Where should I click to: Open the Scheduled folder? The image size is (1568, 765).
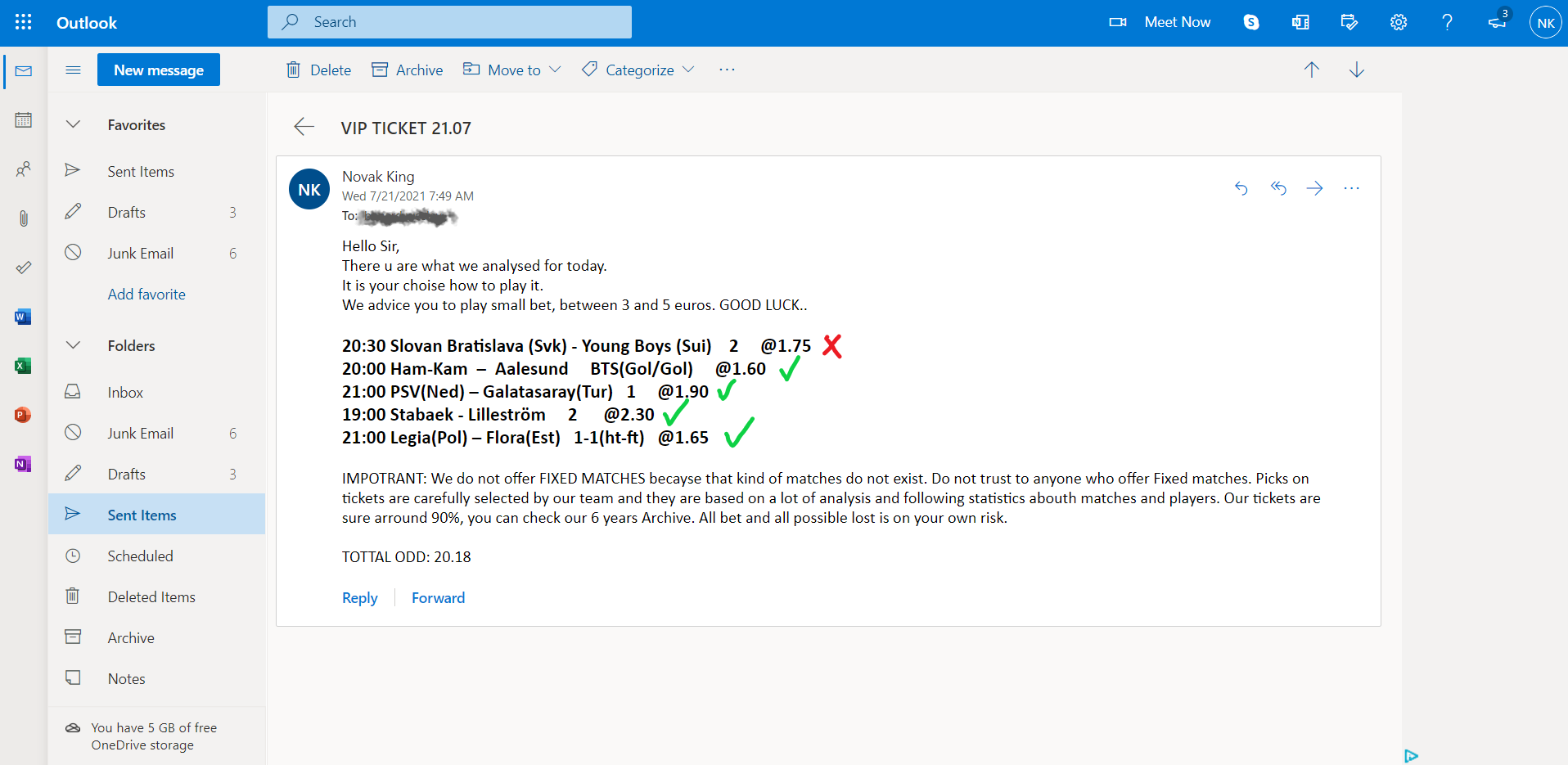156,556
